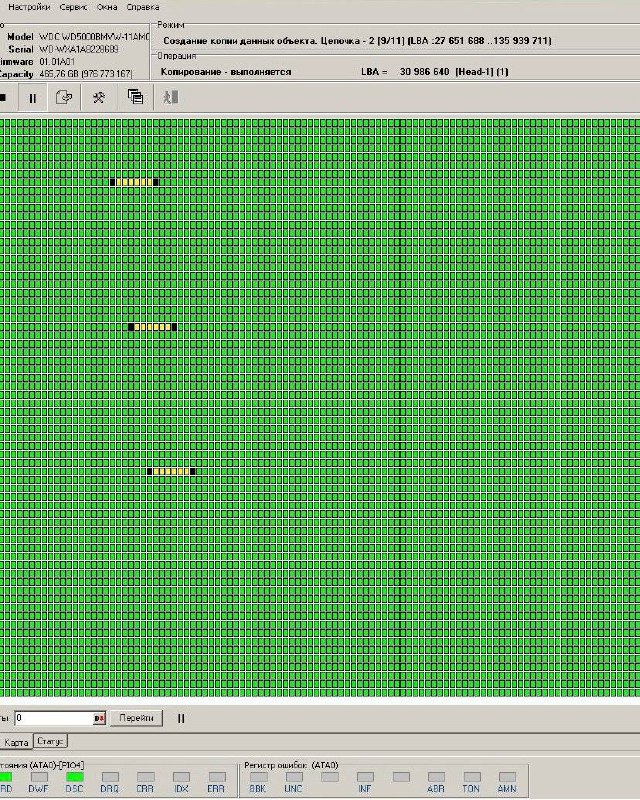Screen dimensions: 640x800
Task: Click the LBA value 30 986 640
Action: [x=425, y=72]
